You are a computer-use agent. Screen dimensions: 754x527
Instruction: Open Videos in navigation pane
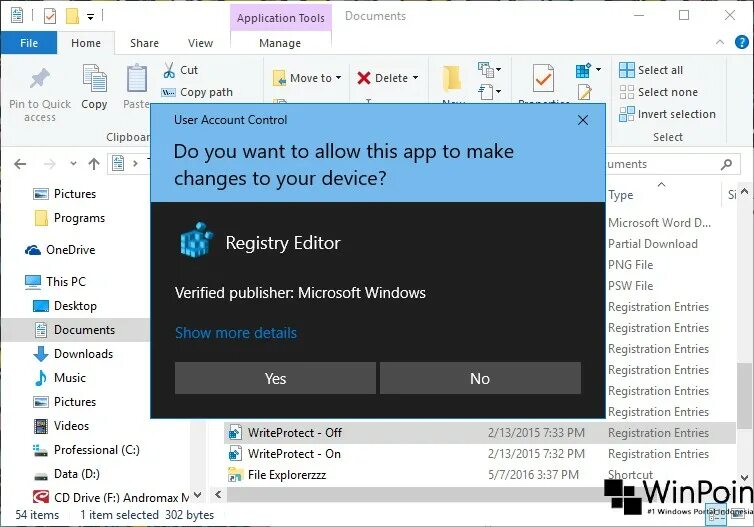(62, 426)
